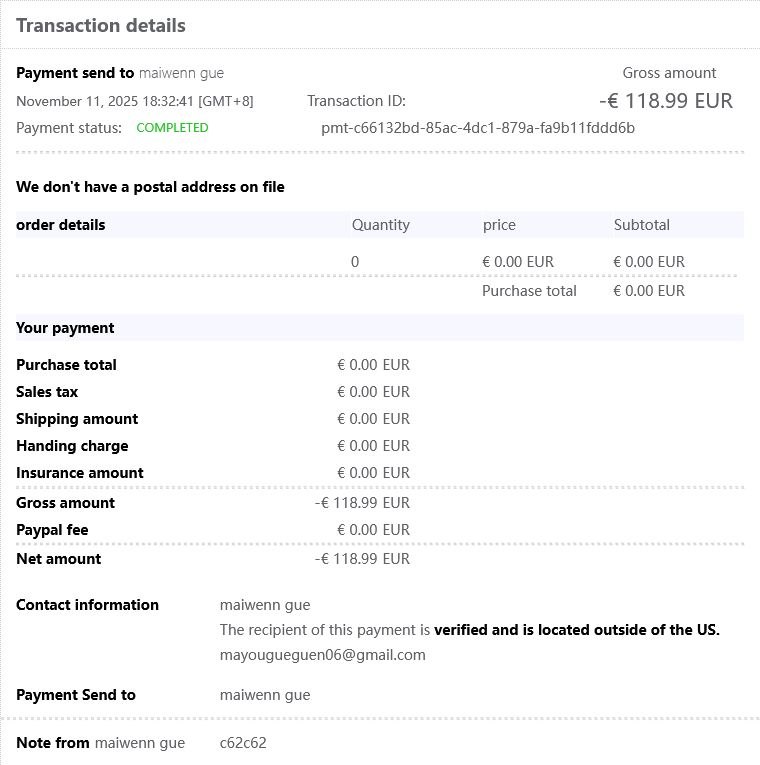Click the Shipping amount row label
760x765 pixels.
point(77,419)
